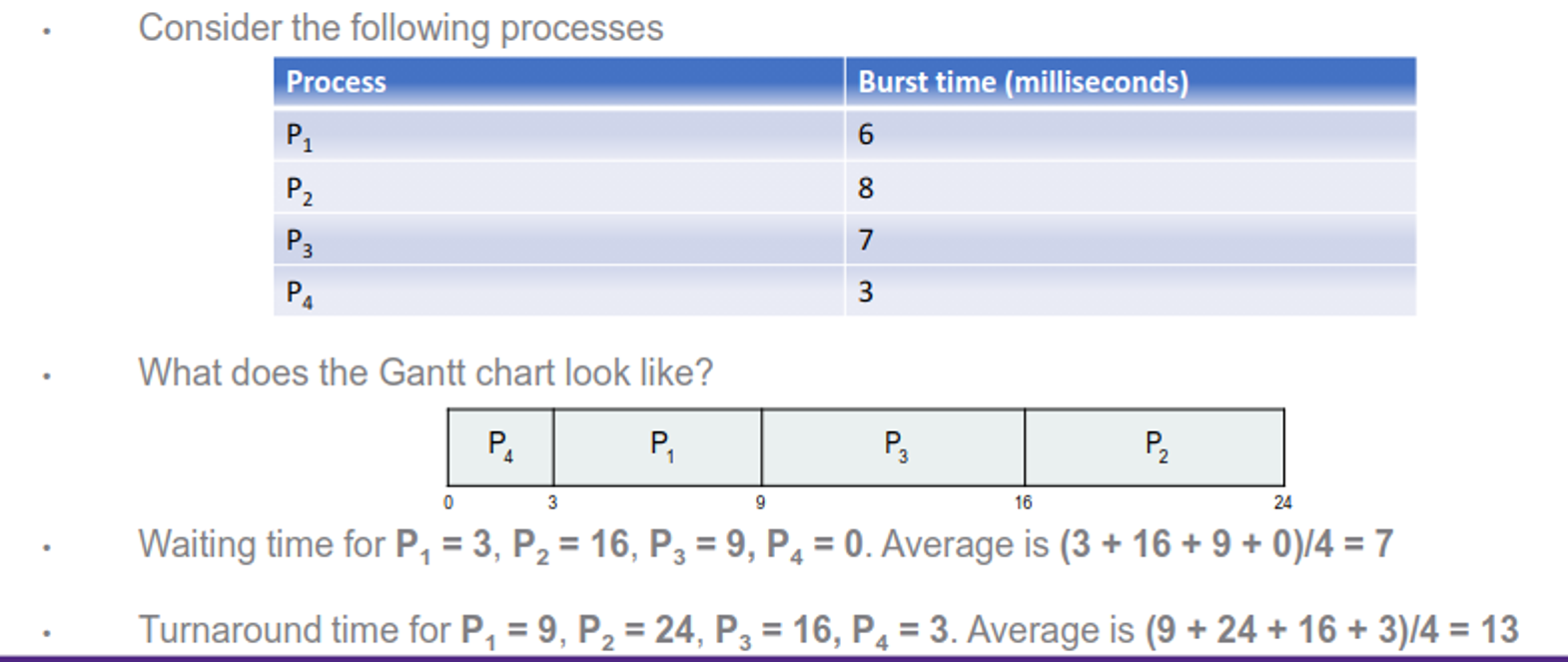The width and height of the screenshot is (1568, 662).
Task: Click the P2 block in Gantt chart
Action: click(x=1155, y=447)
